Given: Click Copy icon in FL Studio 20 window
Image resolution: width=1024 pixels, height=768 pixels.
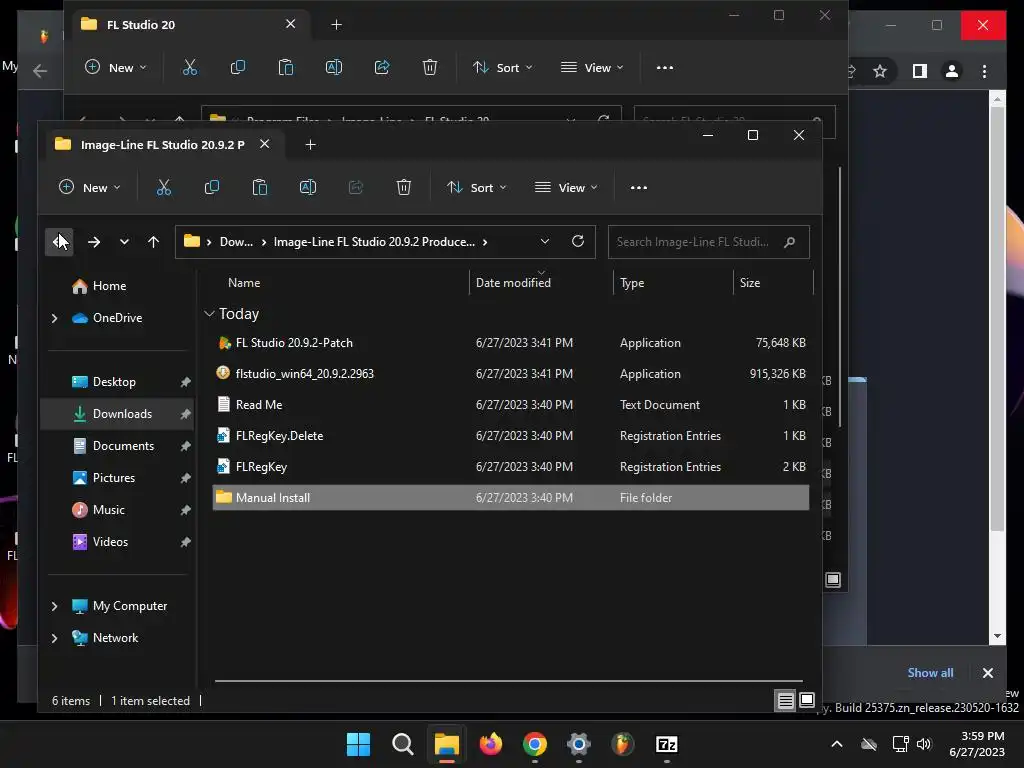Looking at the screenshot, I should (238, 67).
